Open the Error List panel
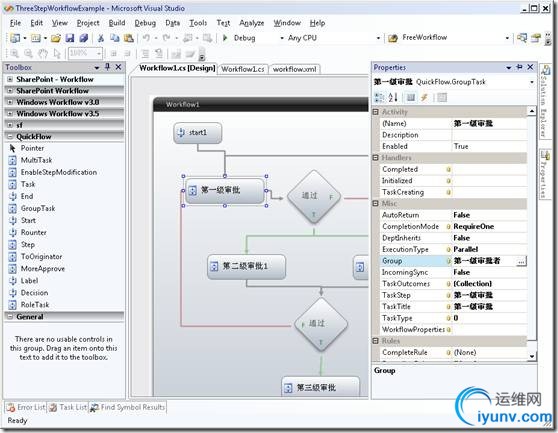The height and width of the screenshot is (433, 558). pos(26,407)
